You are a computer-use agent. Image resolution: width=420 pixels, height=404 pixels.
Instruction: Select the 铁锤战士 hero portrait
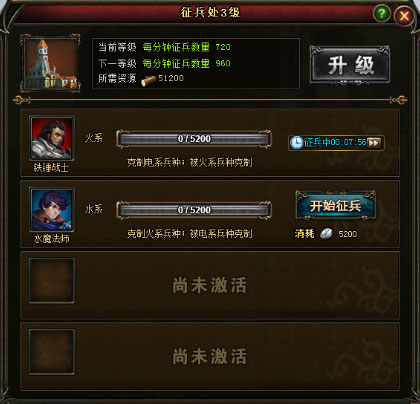pyautogui.click(x=52, y=138)
